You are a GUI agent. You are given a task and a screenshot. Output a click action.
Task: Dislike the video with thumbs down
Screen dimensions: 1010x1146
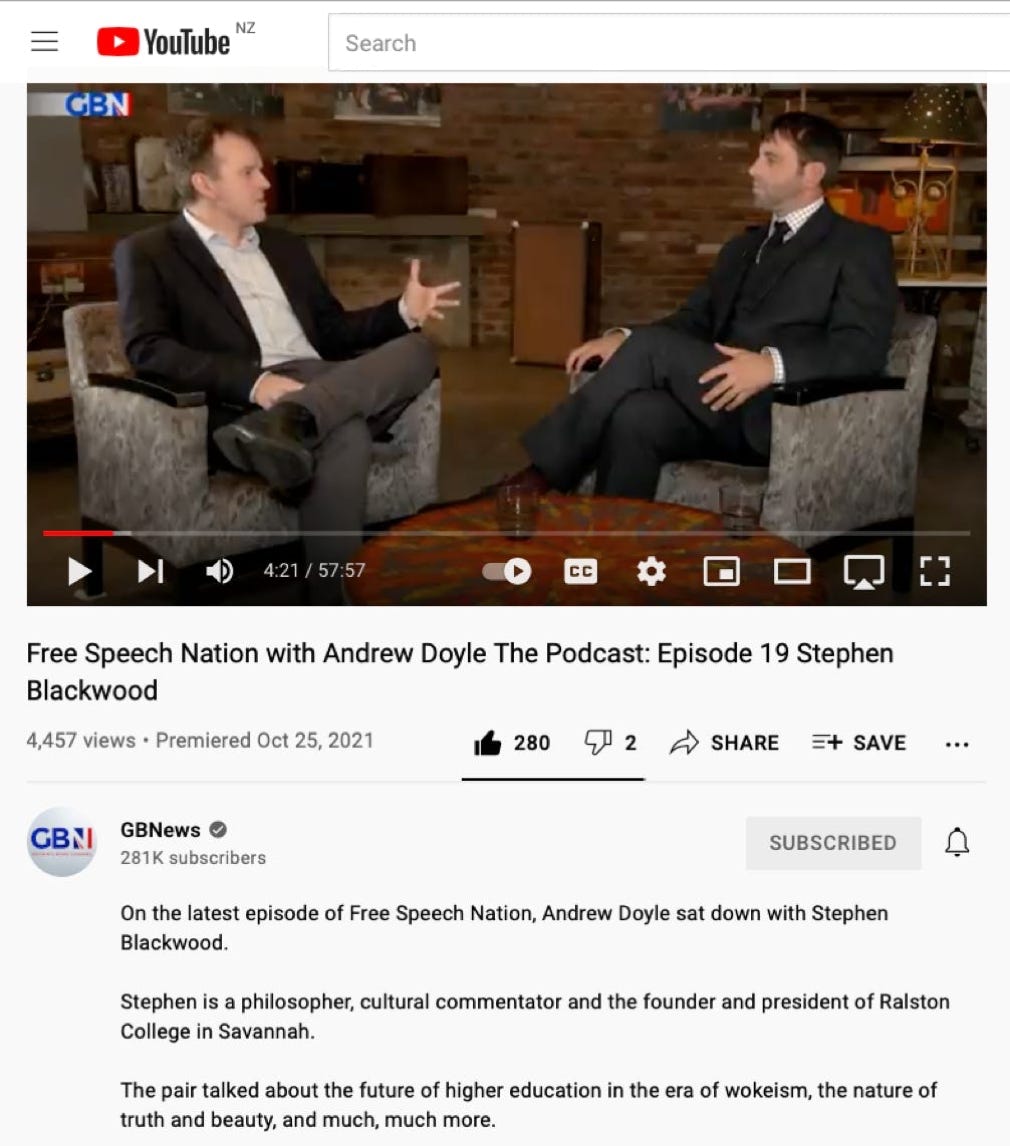tap(611, 743)
